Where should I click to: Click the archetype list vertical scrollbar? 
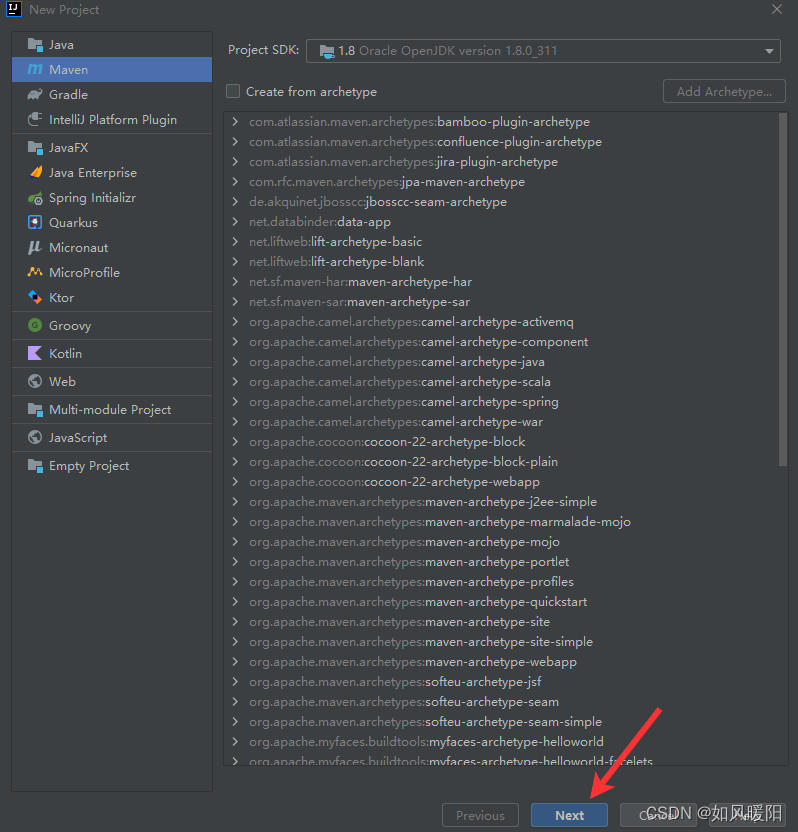click(x=783, y=290)
